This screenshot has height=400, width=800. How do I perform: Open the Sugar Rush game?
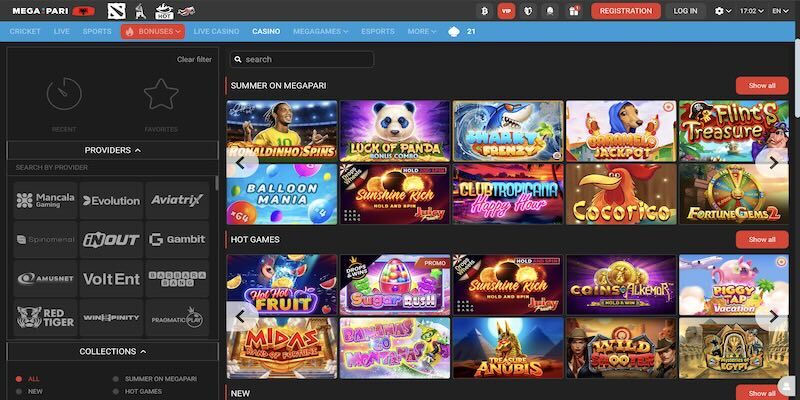395,285
